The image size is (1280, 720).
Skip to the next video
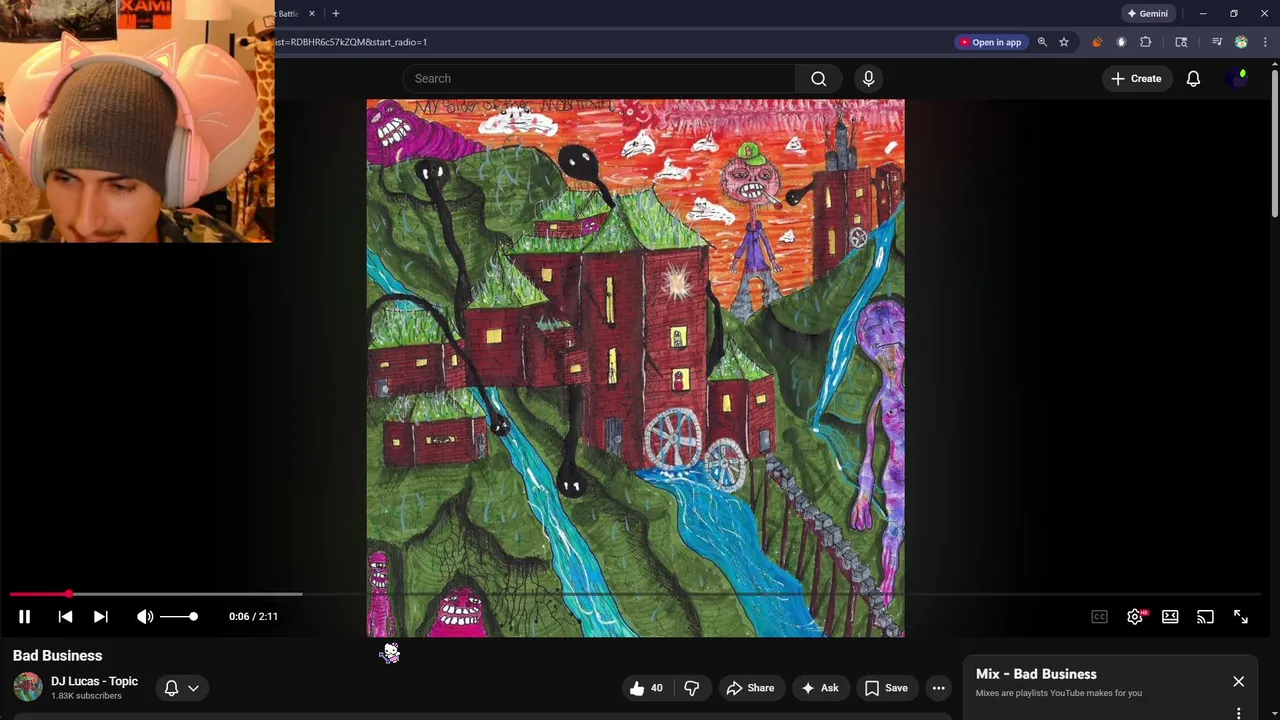pos(100,617)
